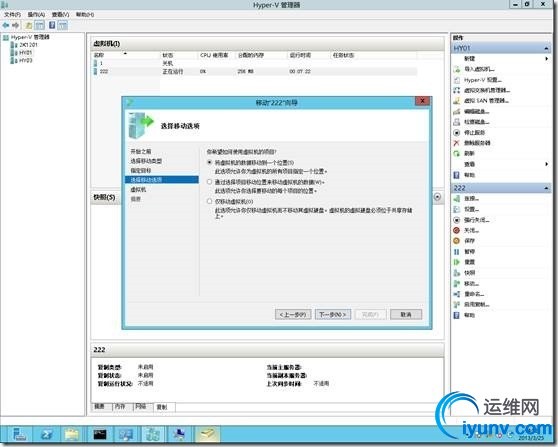The width and height of the screenshot is (558, 447).
Task: Click 保存 (Save) for VM 222
Action: click(469, 241)
